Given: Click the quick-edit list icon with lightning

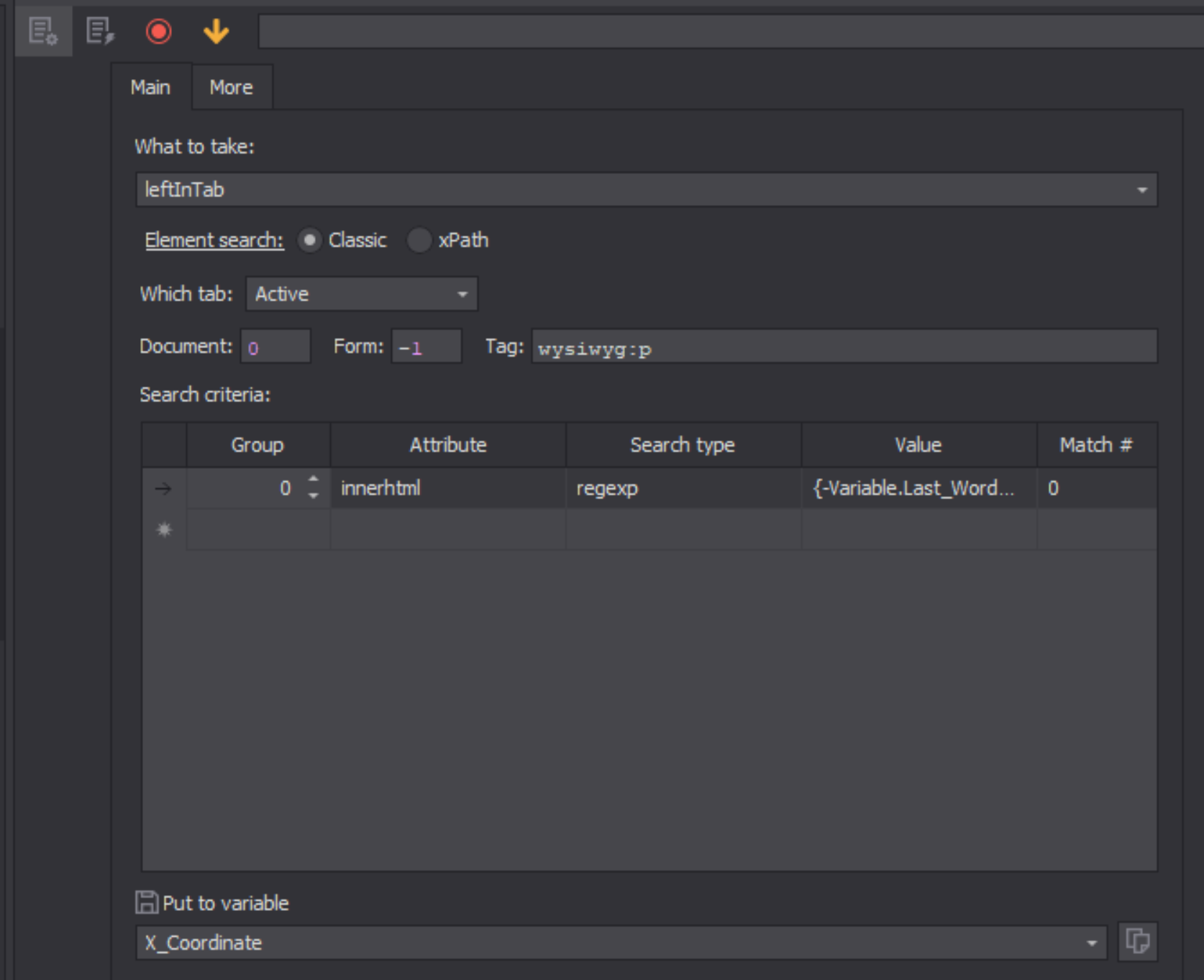Looking at the screenshot, I should click(x=100, y=32).
